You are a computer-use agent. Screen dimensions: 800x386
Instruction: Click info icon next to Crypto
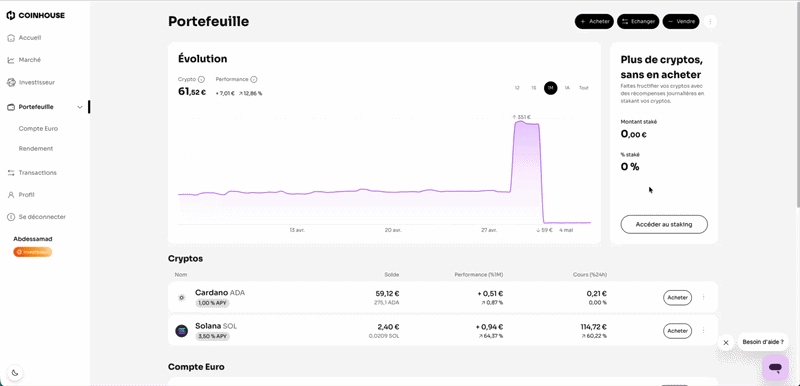click(x=201, y=80)
